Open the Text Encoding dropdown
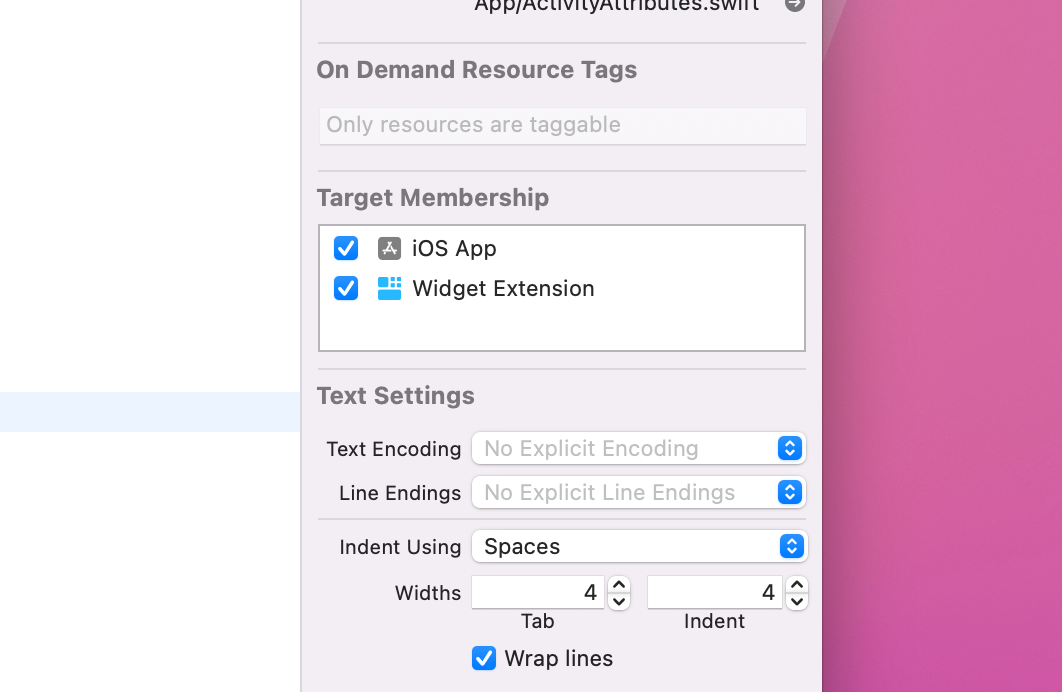This screenshot has width=1062, height=692. tap(638, 449)
